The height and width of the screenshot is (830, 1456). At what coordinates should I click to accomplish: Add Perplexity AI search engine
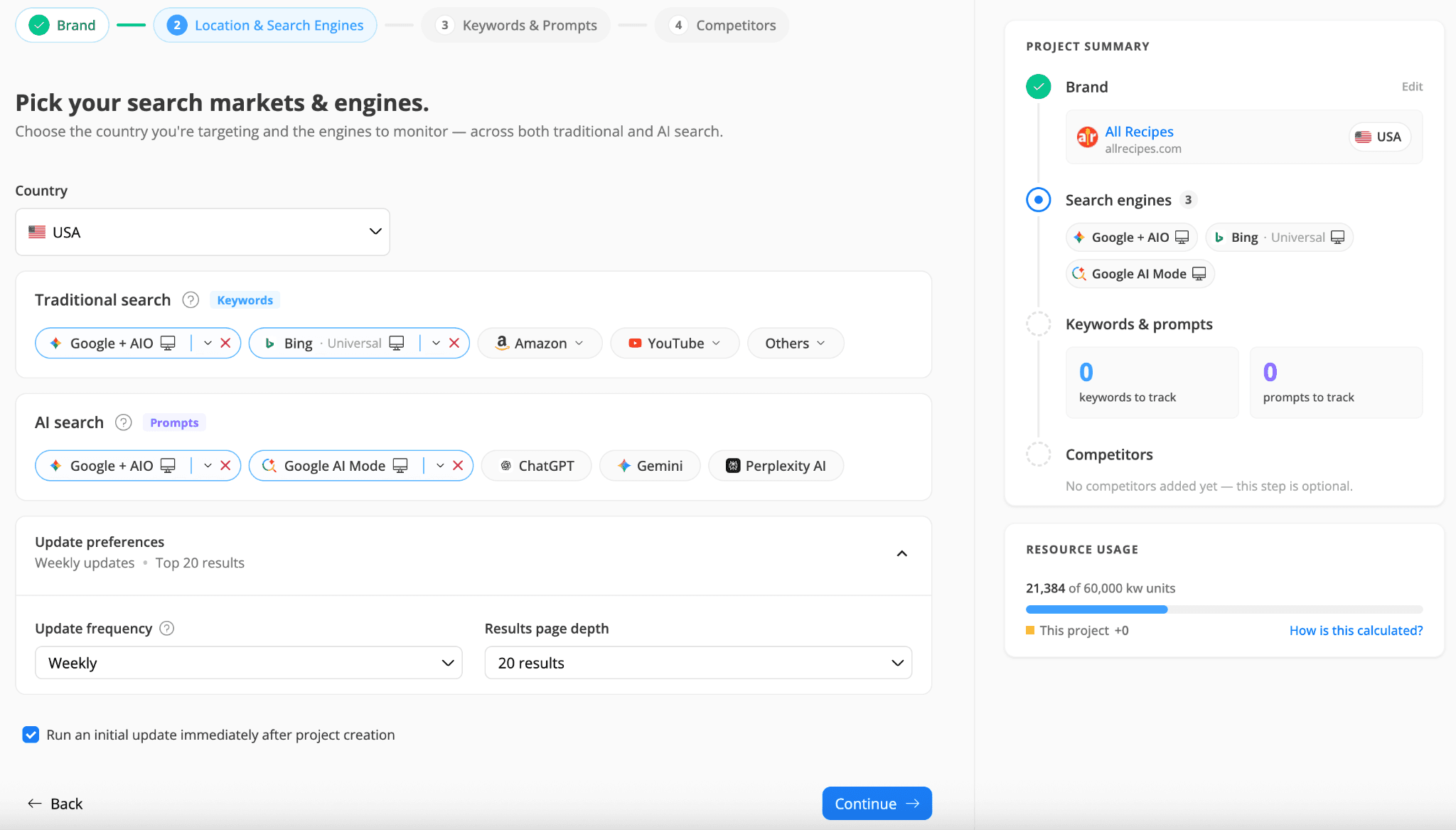pyautogui.click(x=776, y=466)
